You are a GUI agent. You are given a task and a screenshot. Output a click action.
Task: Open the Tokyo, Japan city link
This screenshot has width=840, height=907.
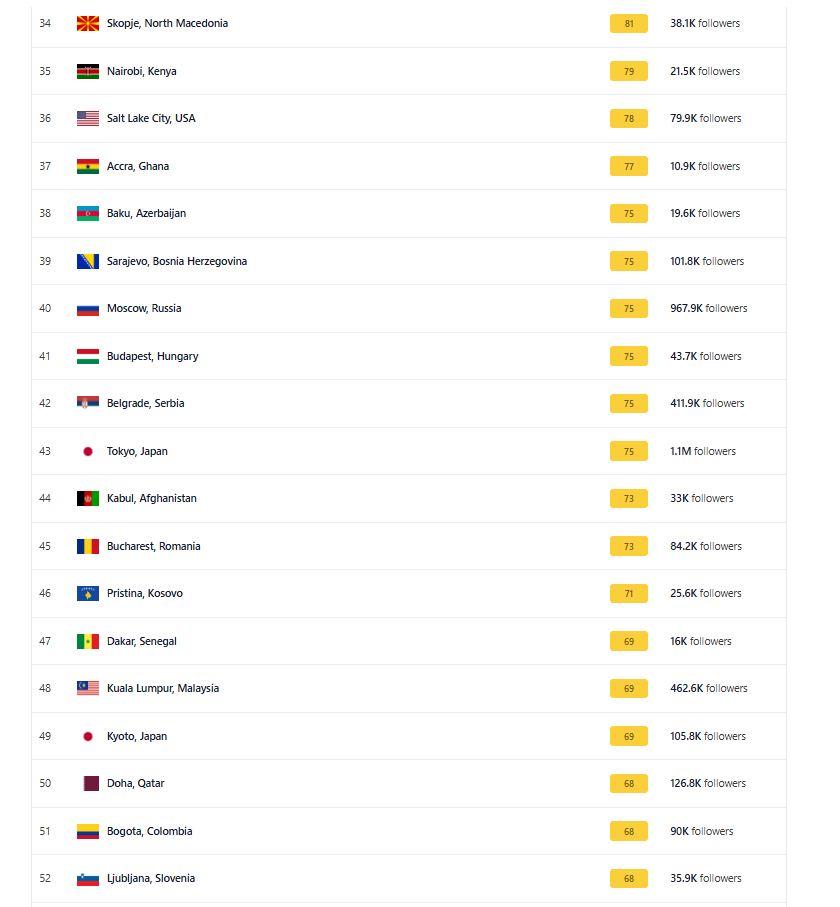tap(137, 451)
